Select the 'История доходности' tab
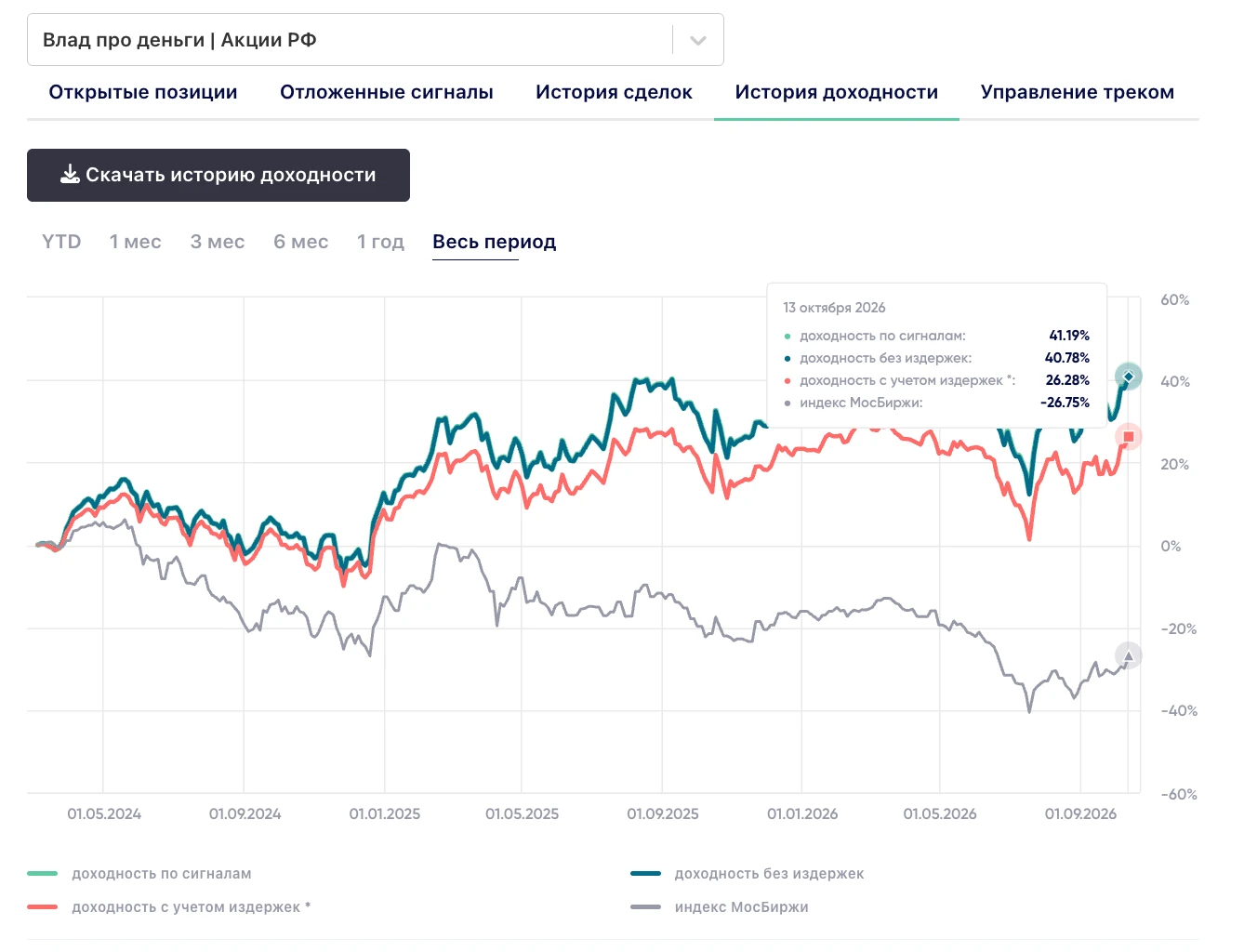Screen dimensions: 1244x952 (x=836, y=92)
